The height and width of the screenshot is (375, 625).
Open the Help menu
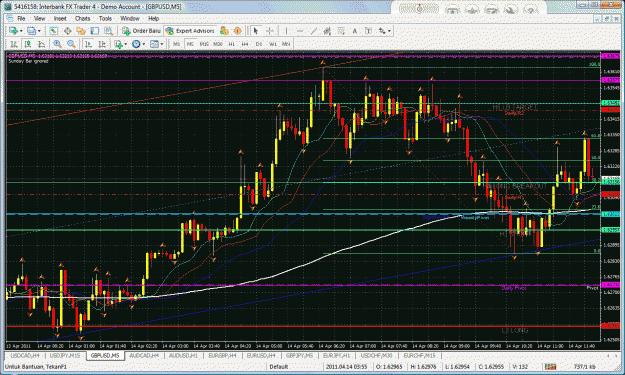tap(153, 18)
